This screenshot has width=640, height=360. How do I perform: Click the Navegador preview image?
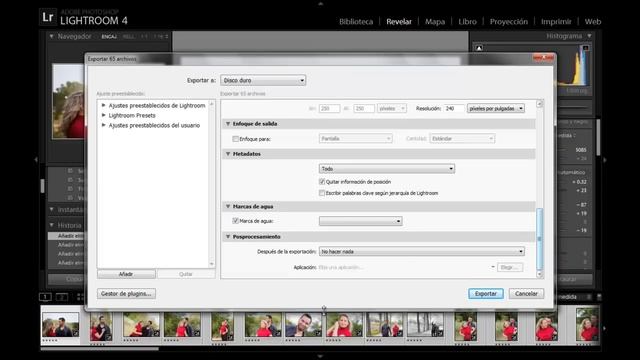point(69,101)
